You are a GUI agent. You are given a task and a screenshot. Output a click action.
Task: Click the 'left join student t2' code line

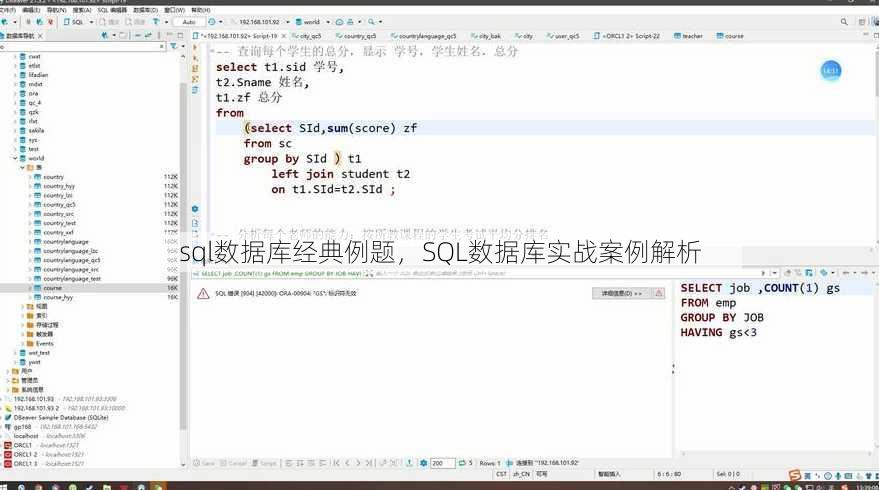(x=340, y=174)
